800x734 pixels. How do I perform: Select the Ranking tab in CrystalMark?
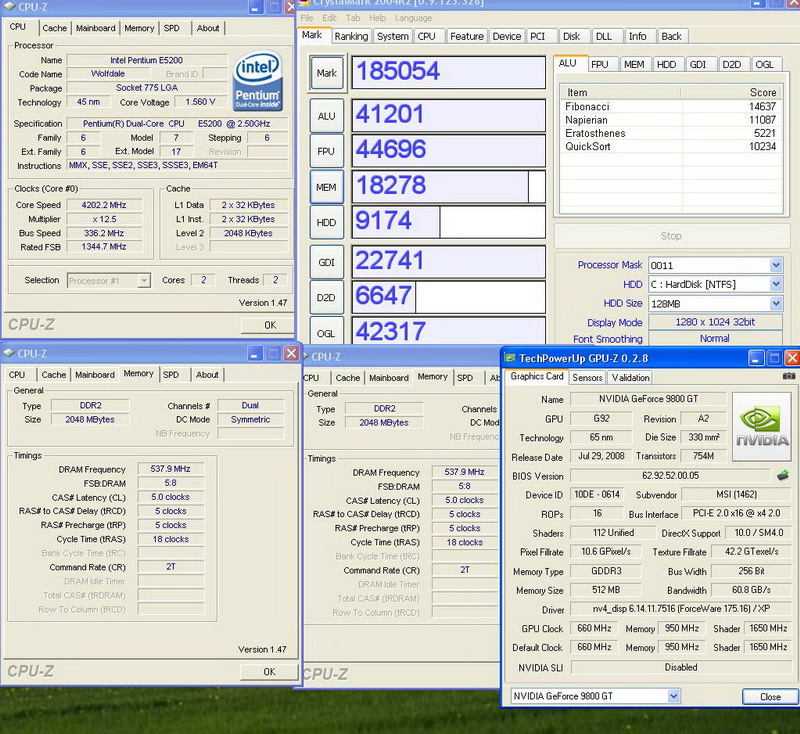pos(351,36)
